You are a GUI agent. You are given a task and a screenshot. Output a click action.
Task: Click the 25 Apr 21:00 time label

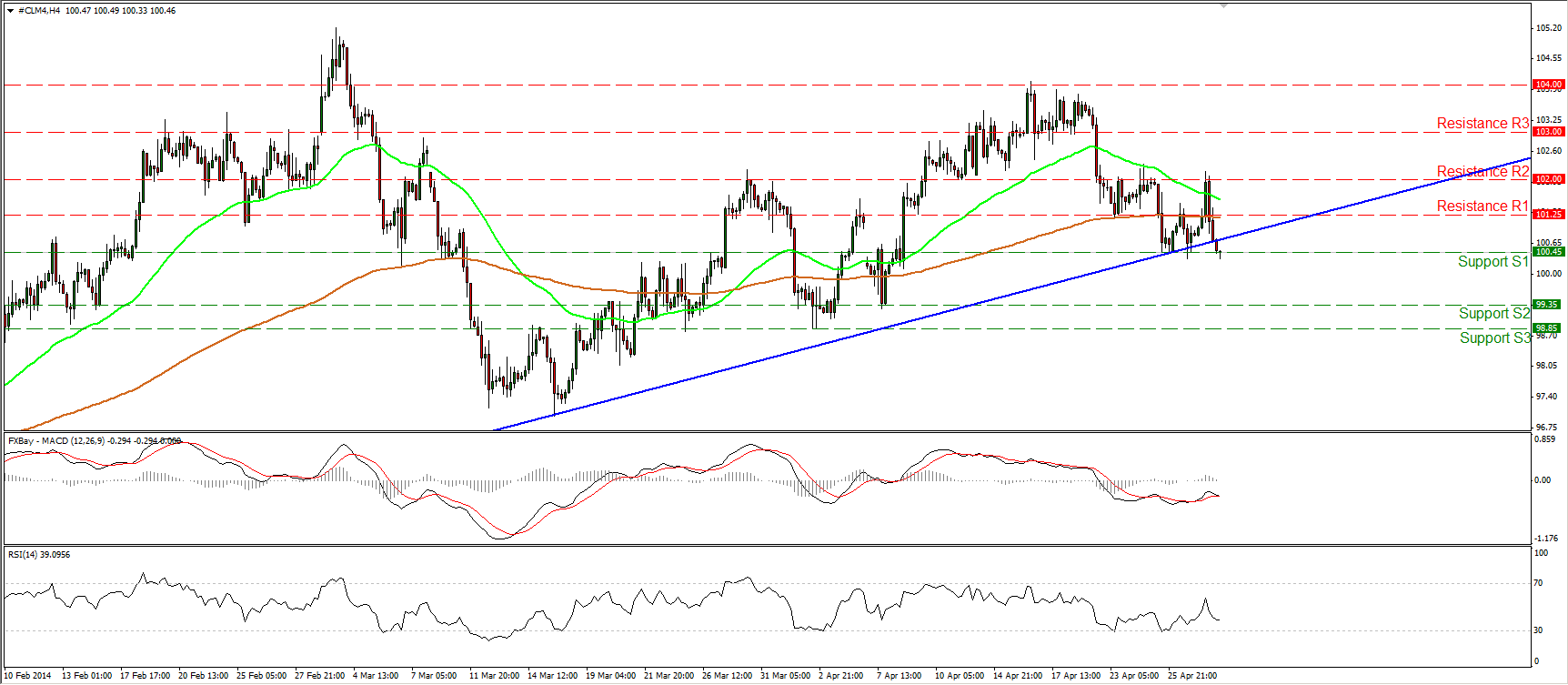[x=1192, y=676]
